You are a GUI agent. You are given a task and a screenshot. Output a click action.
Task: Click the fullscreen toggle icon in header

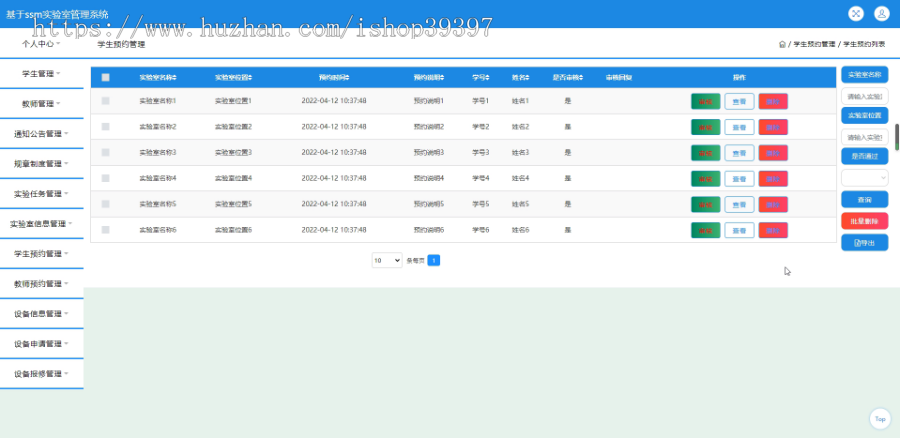coord(856,14)
